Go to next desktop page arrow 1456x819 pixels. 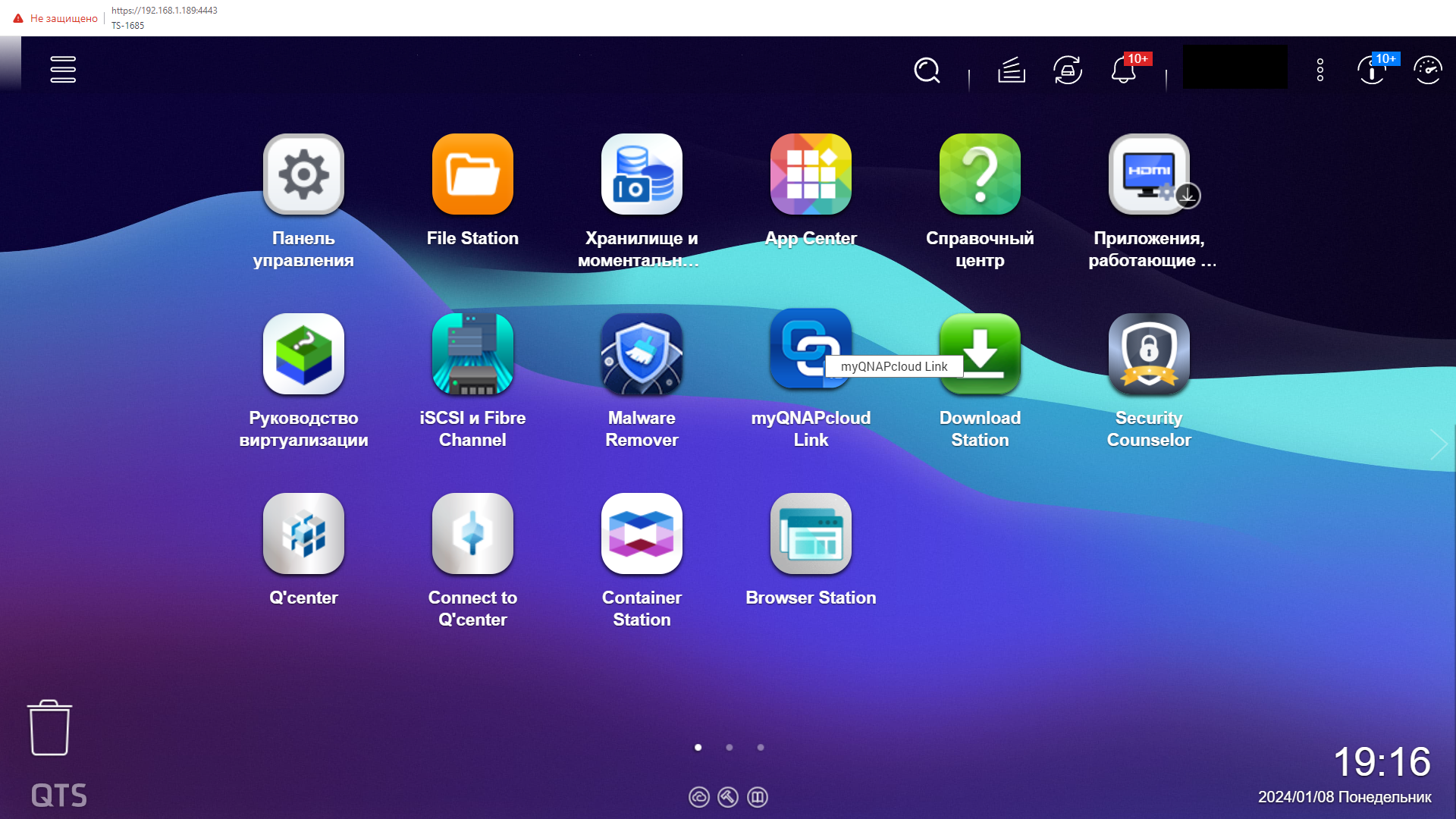pyautogui.click(x=1438, y=444)
